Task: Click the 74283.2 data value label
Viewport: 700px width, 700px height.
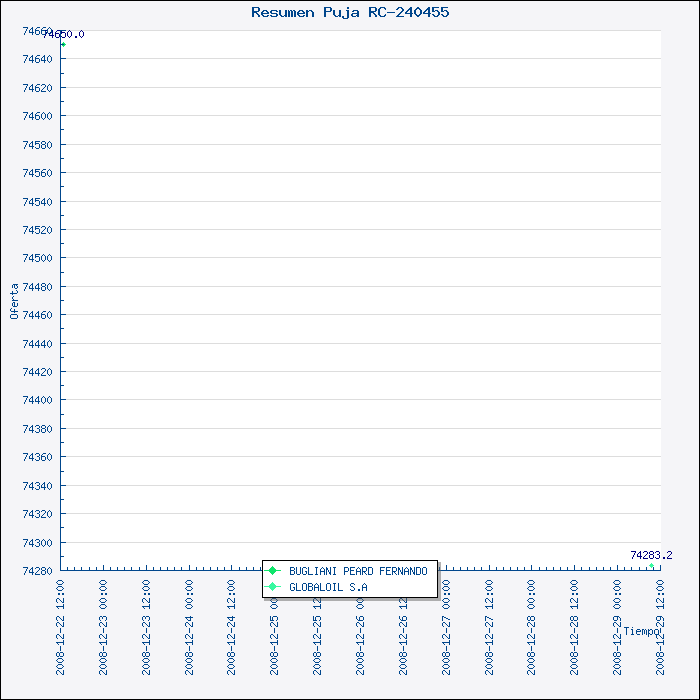Action: 651,555
